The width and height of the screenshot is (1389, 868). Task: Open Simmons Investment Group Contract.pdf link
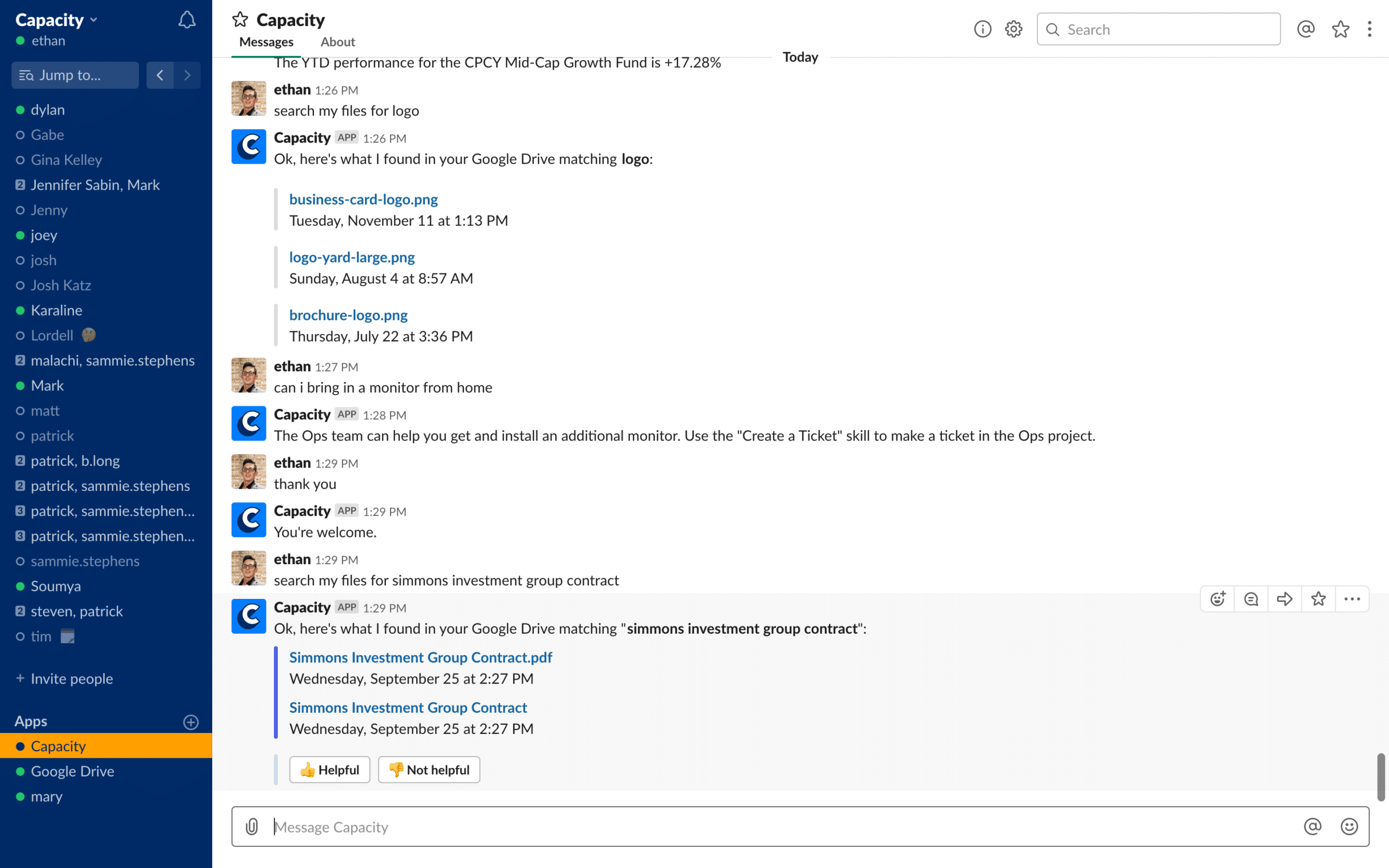[420, 658]
